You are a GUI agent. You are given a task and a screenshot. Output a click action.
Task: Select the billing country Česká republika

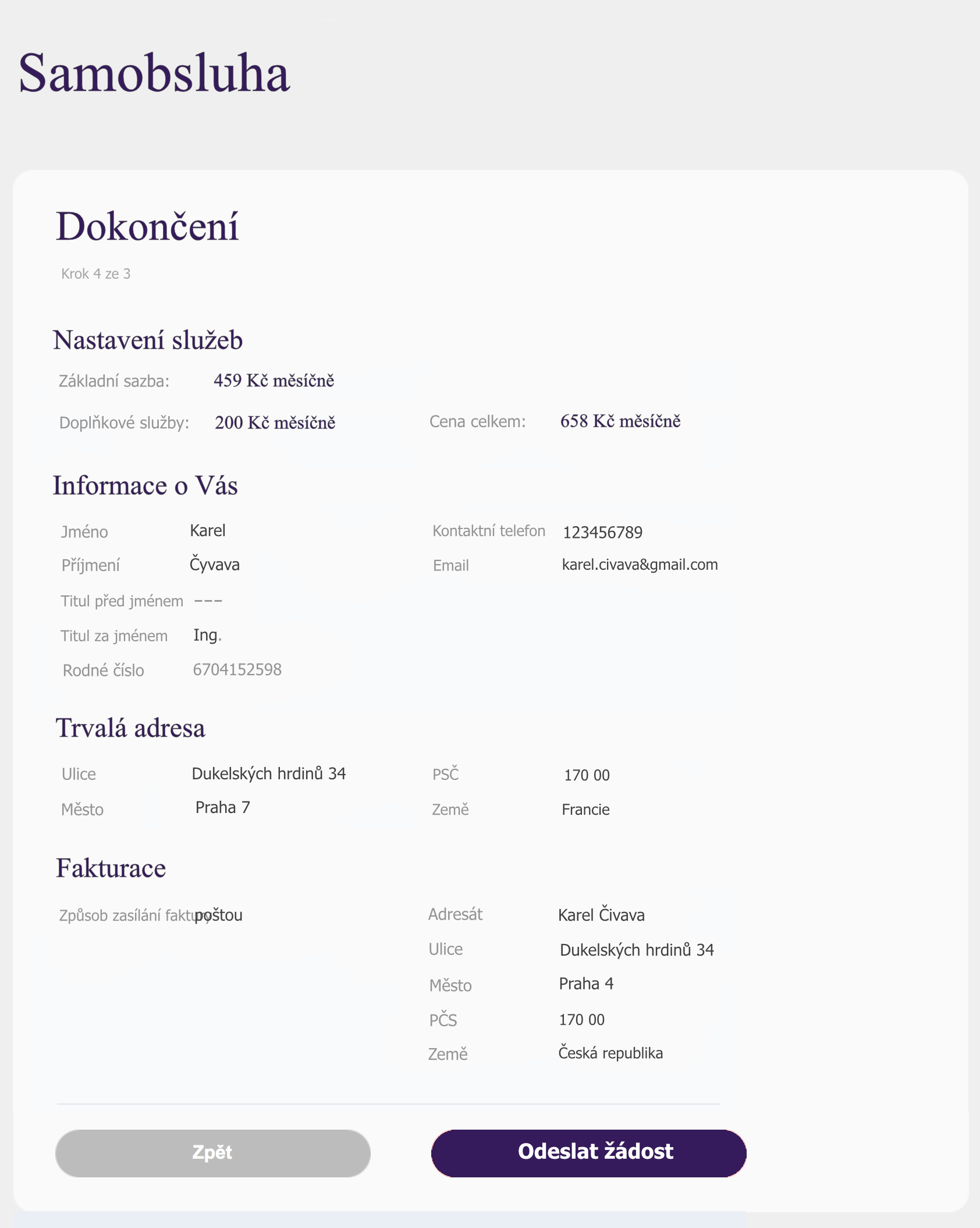610,1052
